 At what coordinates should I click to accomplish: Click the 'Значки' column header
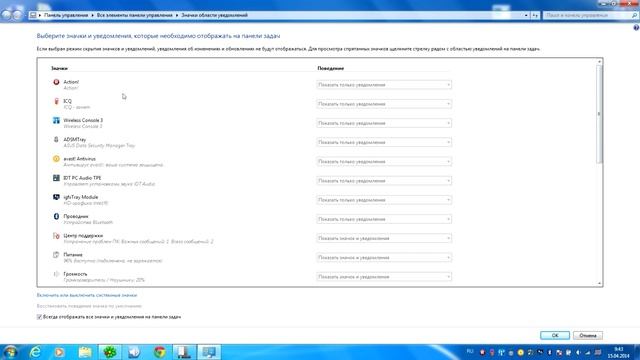click(x=60, y=68)
